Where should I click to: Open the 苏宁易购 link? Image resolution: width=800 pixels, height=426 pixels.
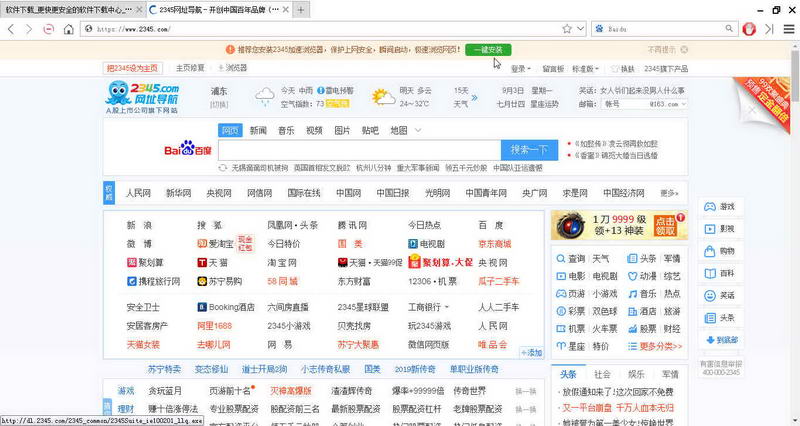219,281
